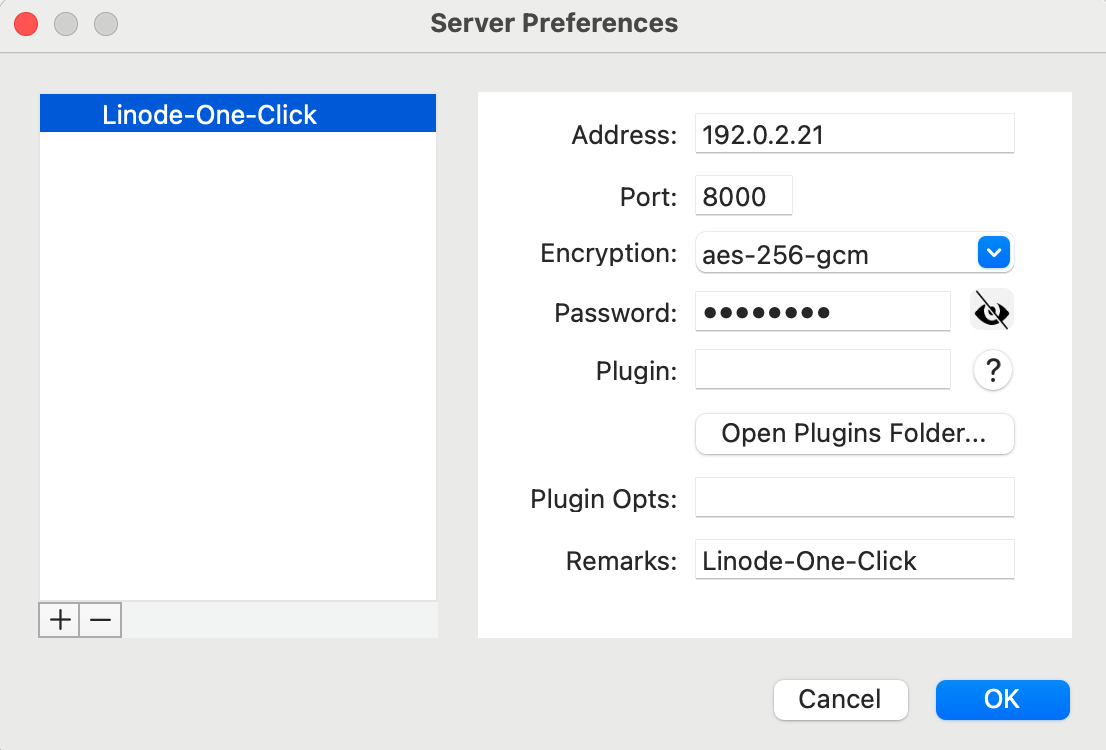Click the question mark plugin help icon
Screen dimensions: 1106x750
pos(992,370)
